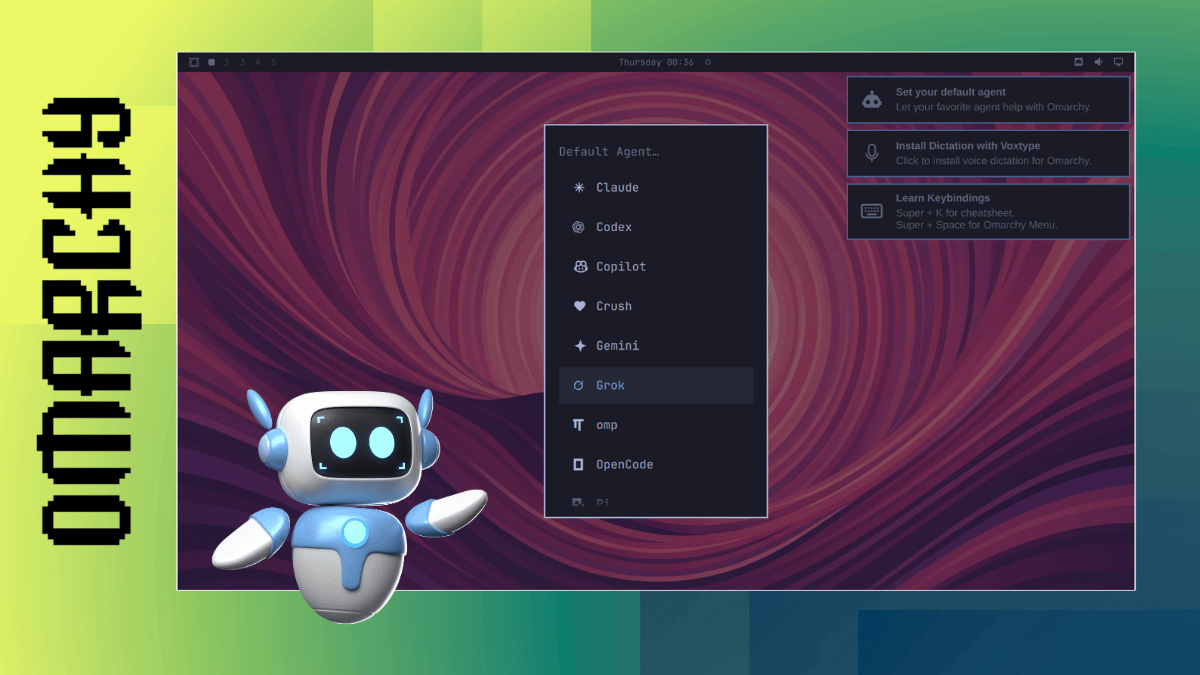Select the Claude asterisk icon
1200x675 pixels.
578,187
